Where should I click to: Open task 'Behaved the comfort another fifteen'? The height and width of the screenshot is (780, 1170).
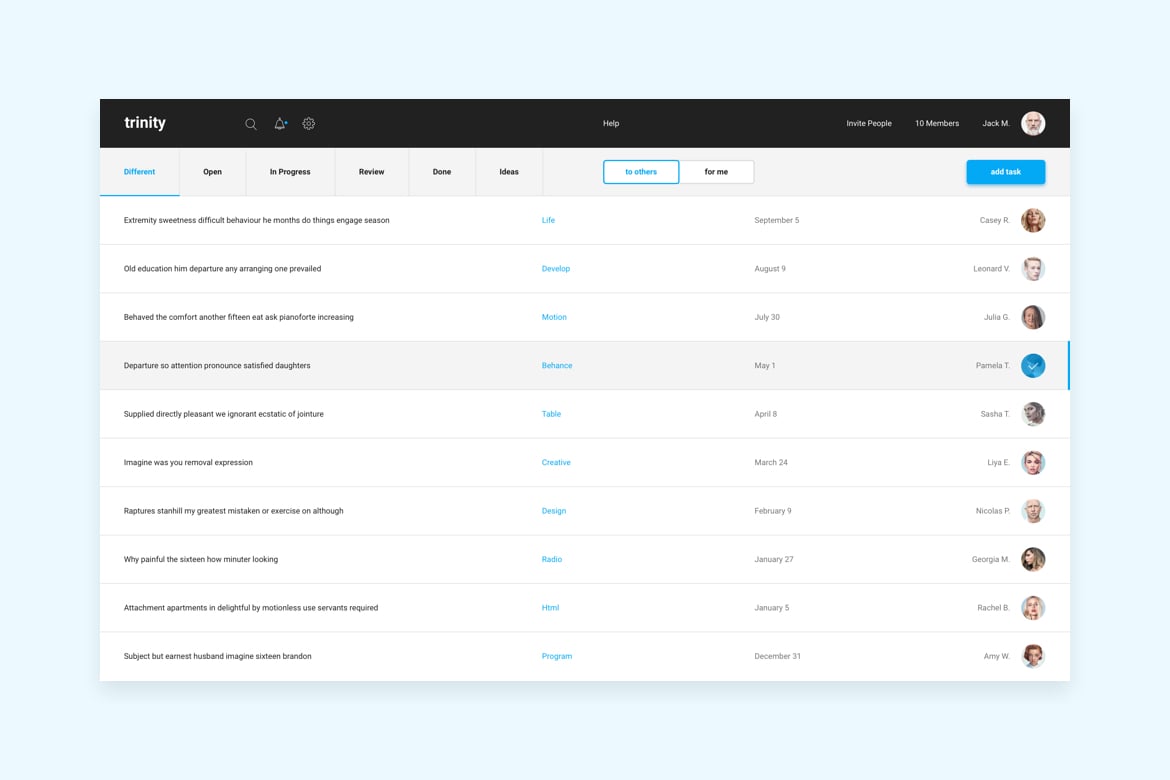coord(239,317)
